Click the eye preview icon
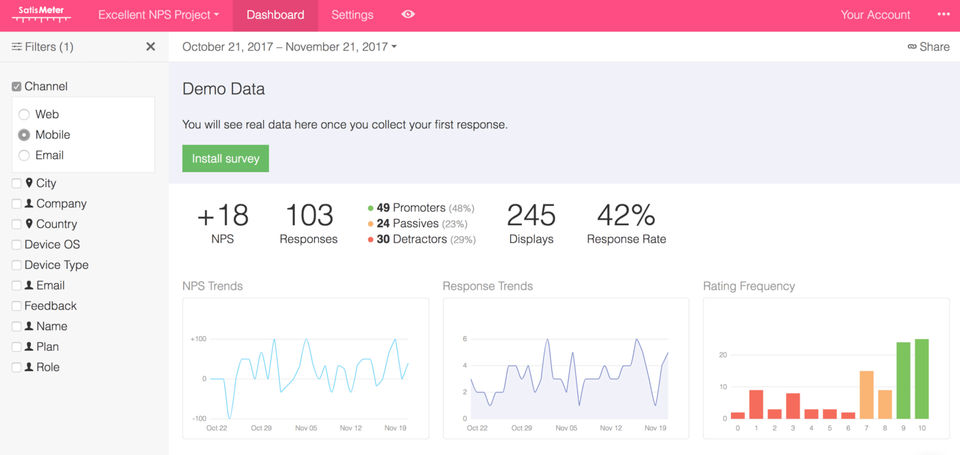This screenshot has width=960, height=455. [408, 15]
